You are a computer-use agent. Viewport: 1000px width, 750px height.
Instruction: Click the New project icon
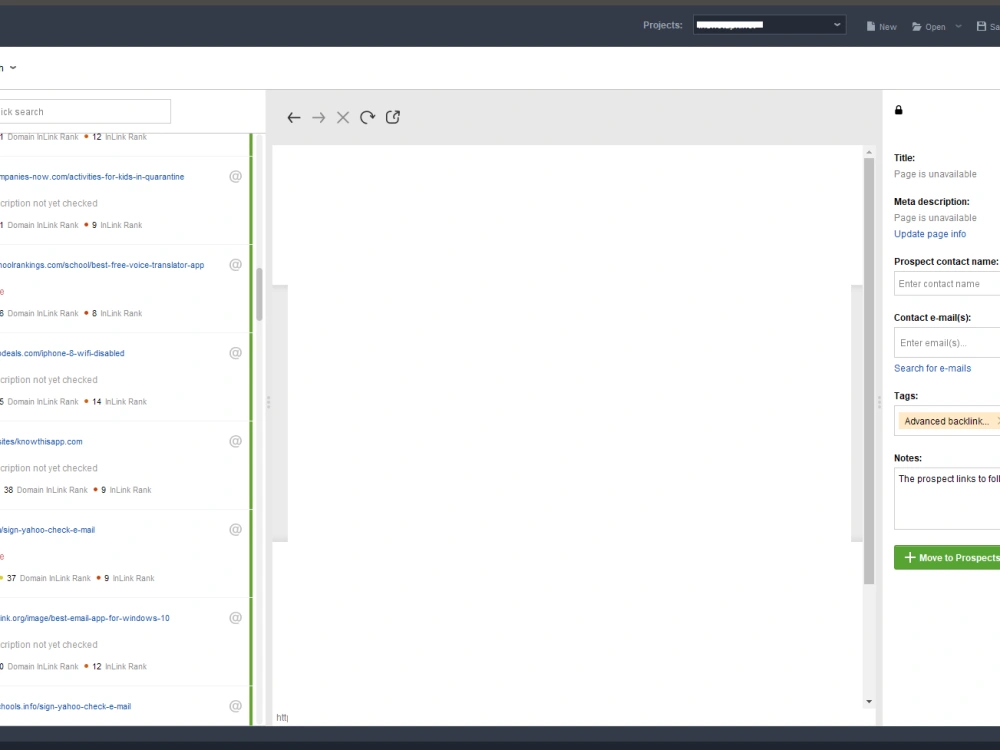(x=871, y=26)
